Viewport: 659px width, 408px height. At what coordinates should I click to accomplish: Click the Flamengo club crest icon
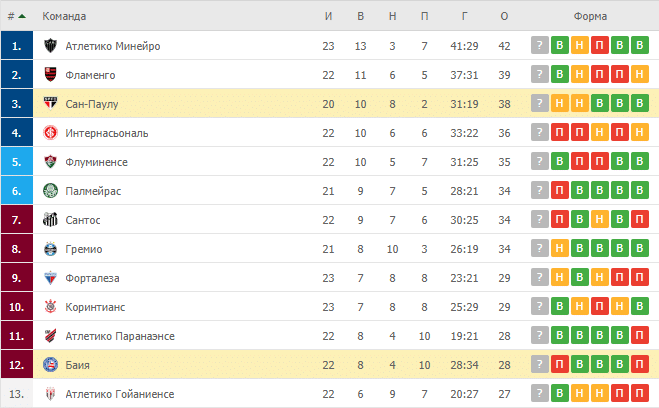click(x=50, y=74)
